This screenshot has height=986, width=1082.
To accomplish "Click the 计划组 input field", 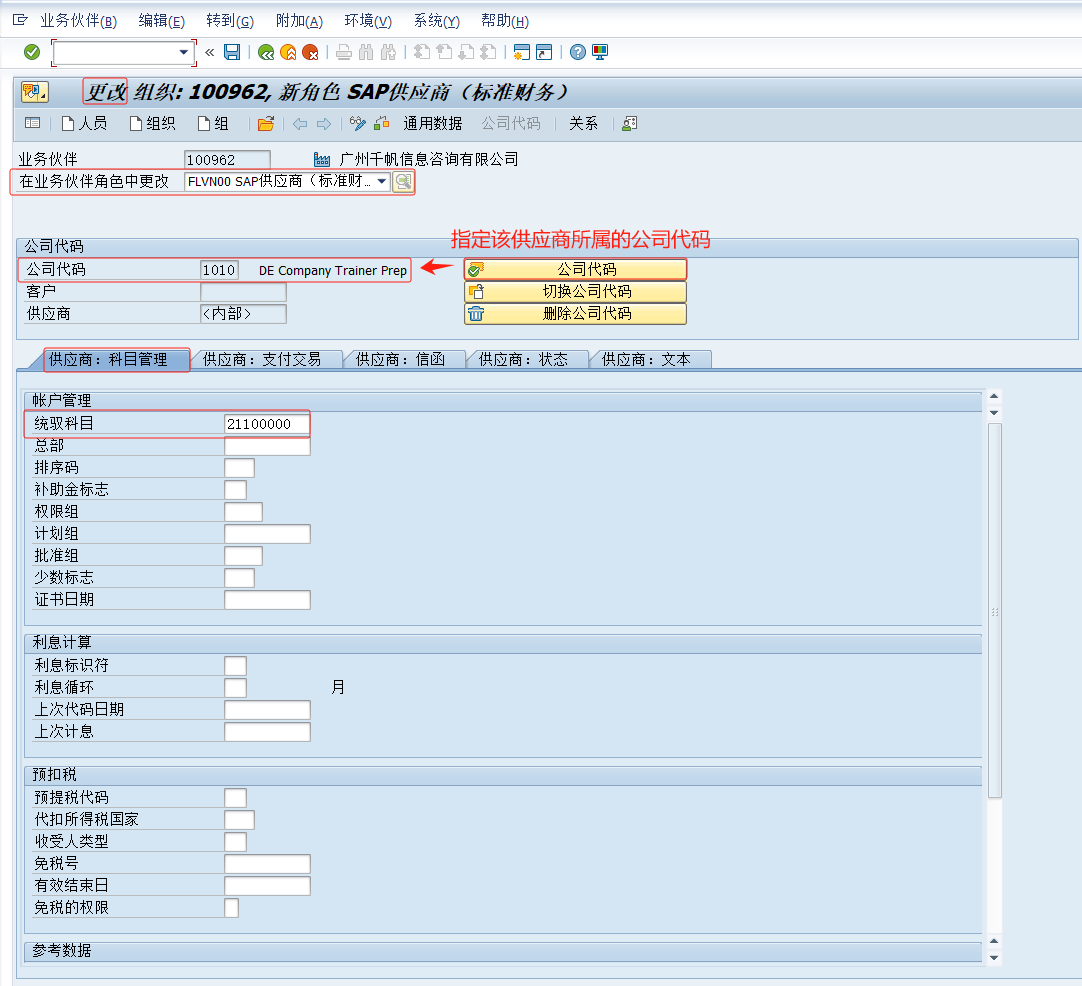I will [267, 534].
